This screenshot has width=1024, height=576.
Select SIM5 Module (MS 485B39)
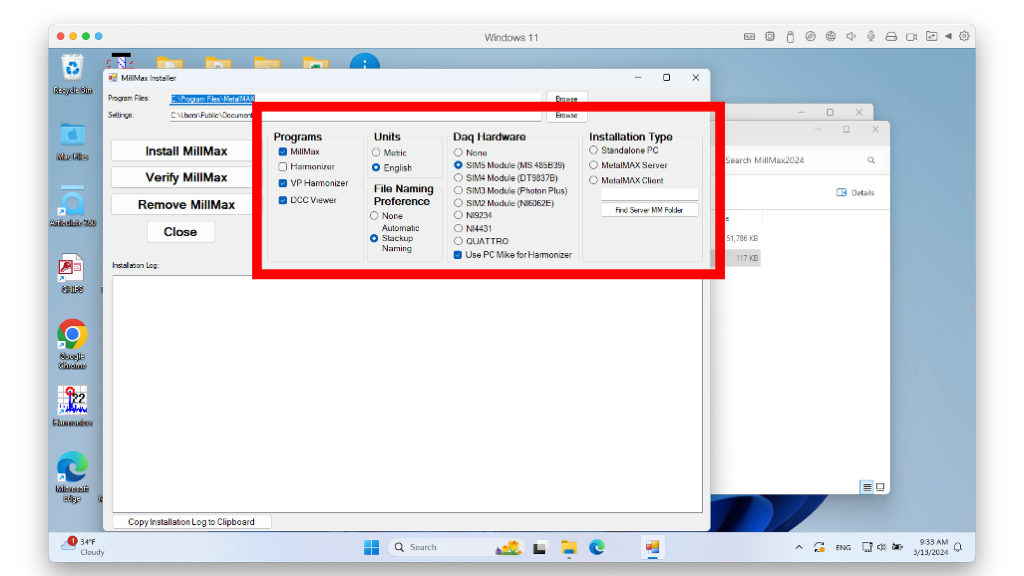click(458, 165)
